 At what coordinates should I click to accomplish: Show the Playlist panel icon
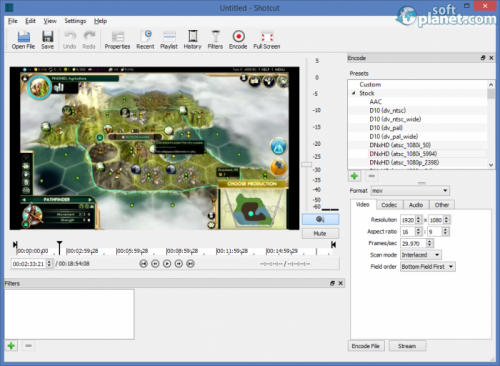click(169, 40)
